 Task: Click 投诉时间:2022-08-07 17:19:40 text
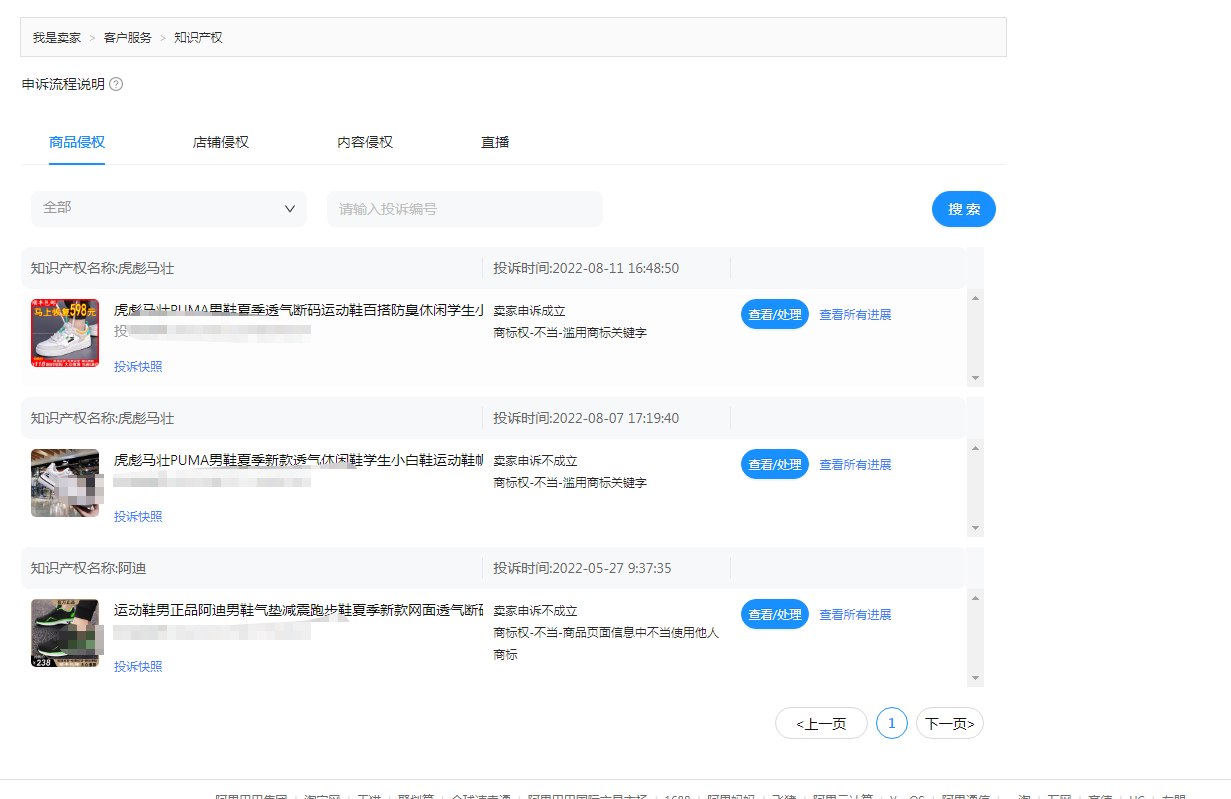point(586,418)
